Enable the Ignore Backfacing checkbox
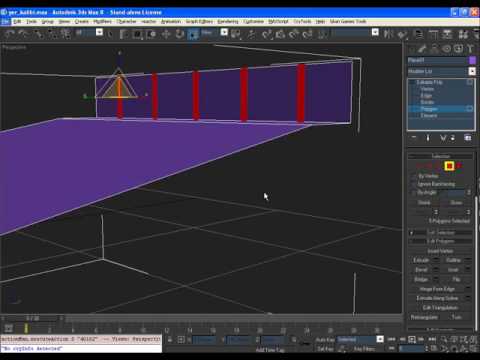The height and width of the screenshot is (360, 480). point(414,184)
